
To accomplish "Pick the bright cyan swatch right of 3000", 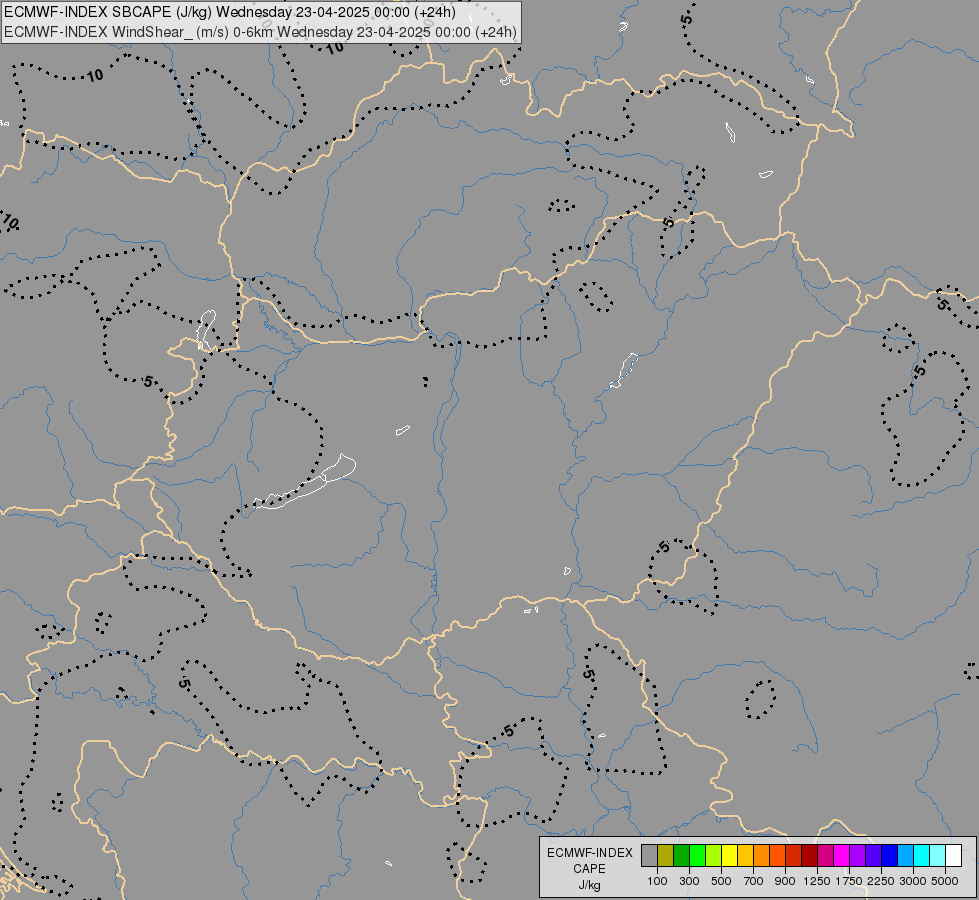I will click(x=922, y=855).
